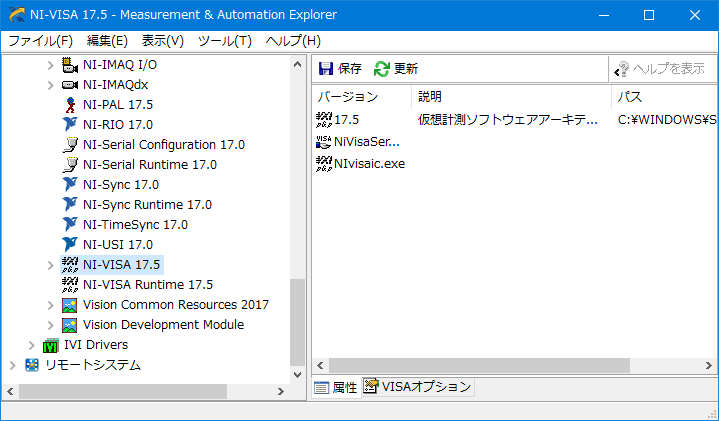Click the NiVisaSer... row icon
Screen dimensions: 719x421
coord(324,142)
